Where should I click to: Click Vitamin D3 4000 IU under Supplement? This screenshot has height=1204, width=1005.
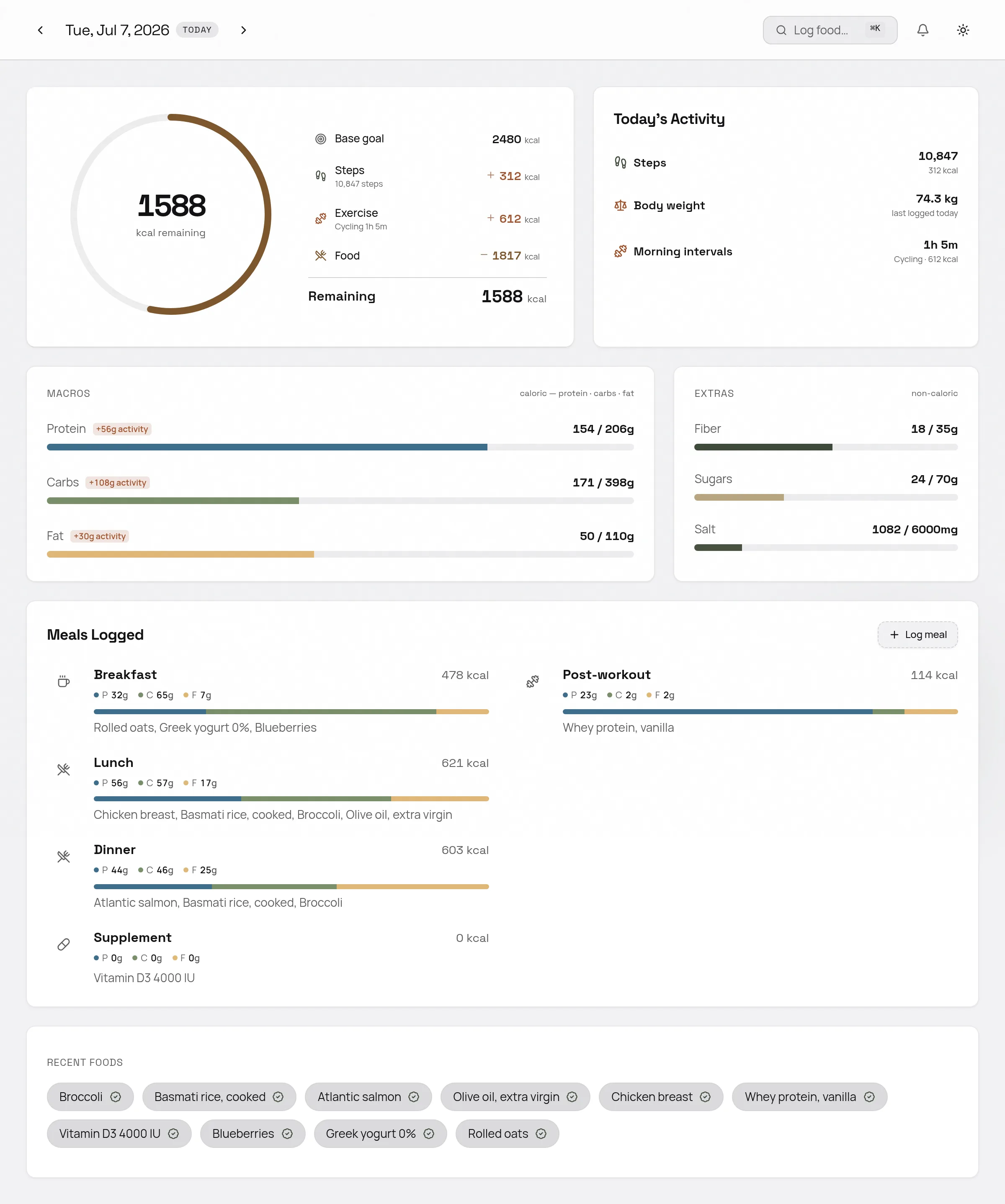coord(144,978)
